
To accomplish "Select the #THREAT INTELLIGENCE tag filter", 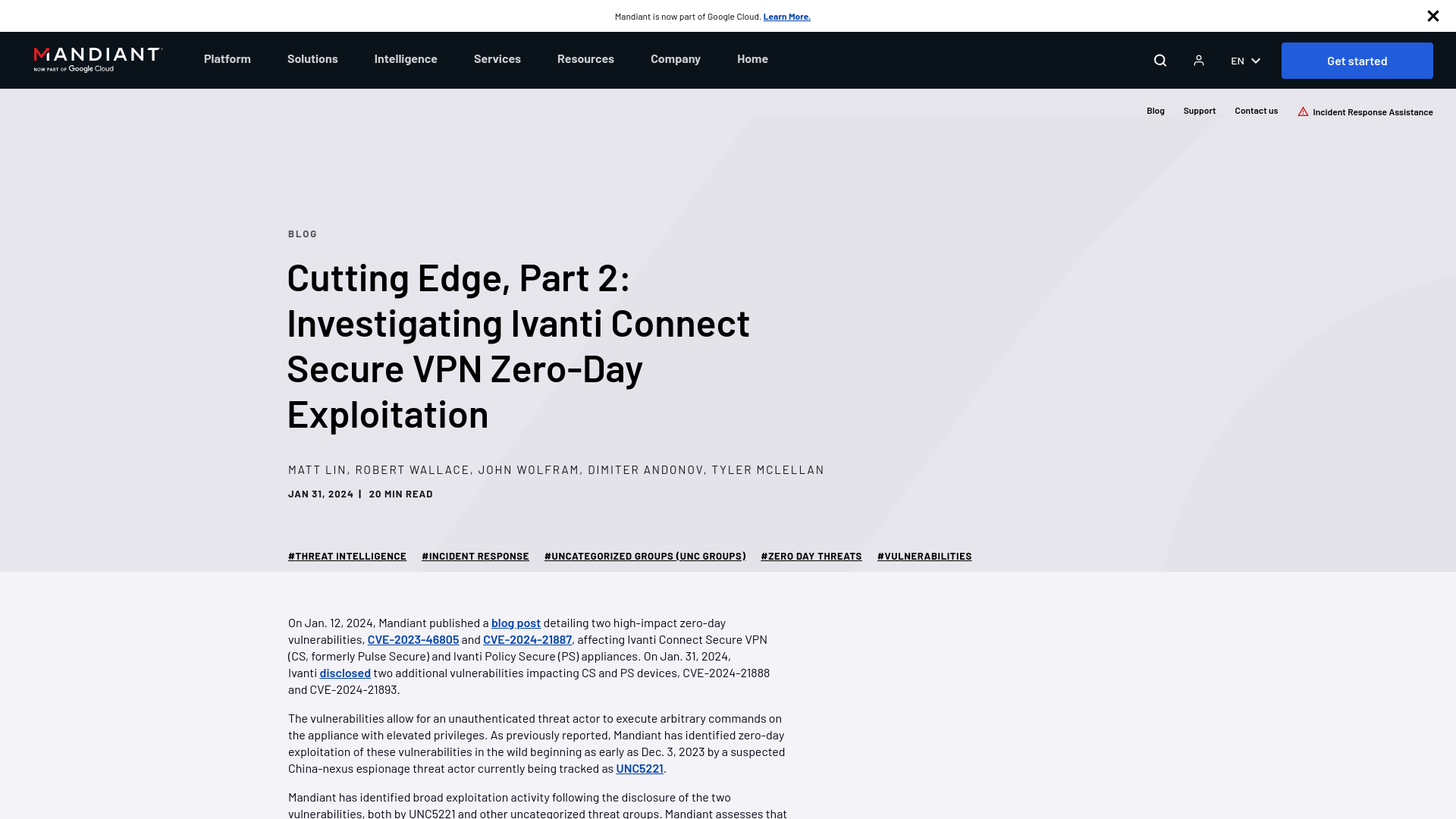I will click(x=347, y=555).
